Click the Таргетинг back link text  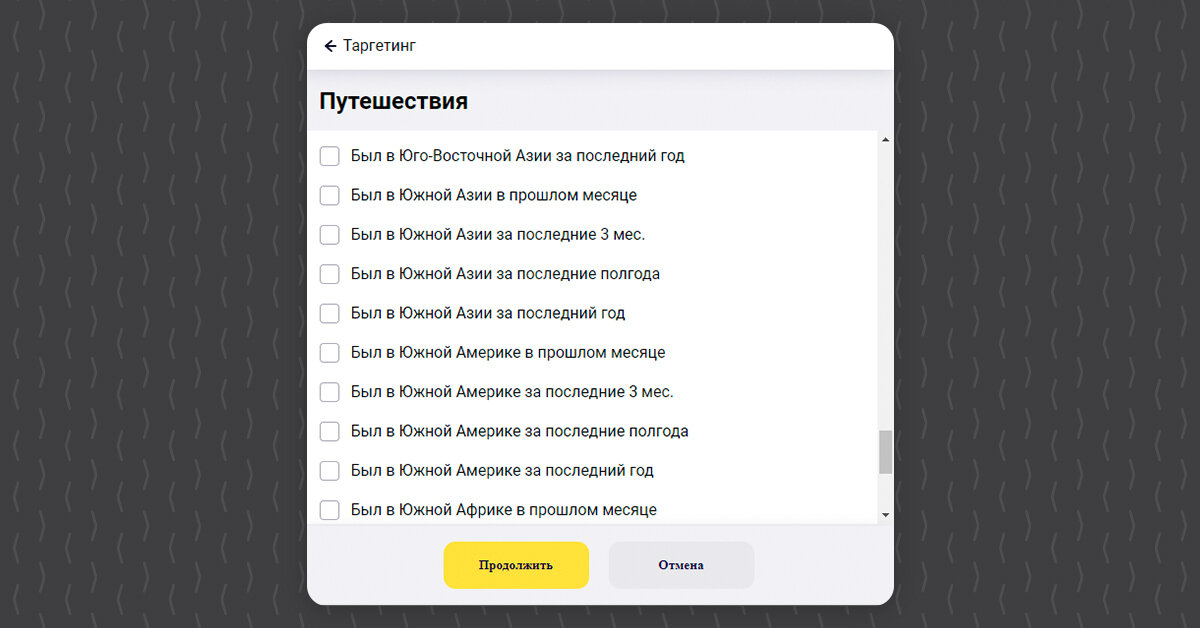[x=379, y=46]
